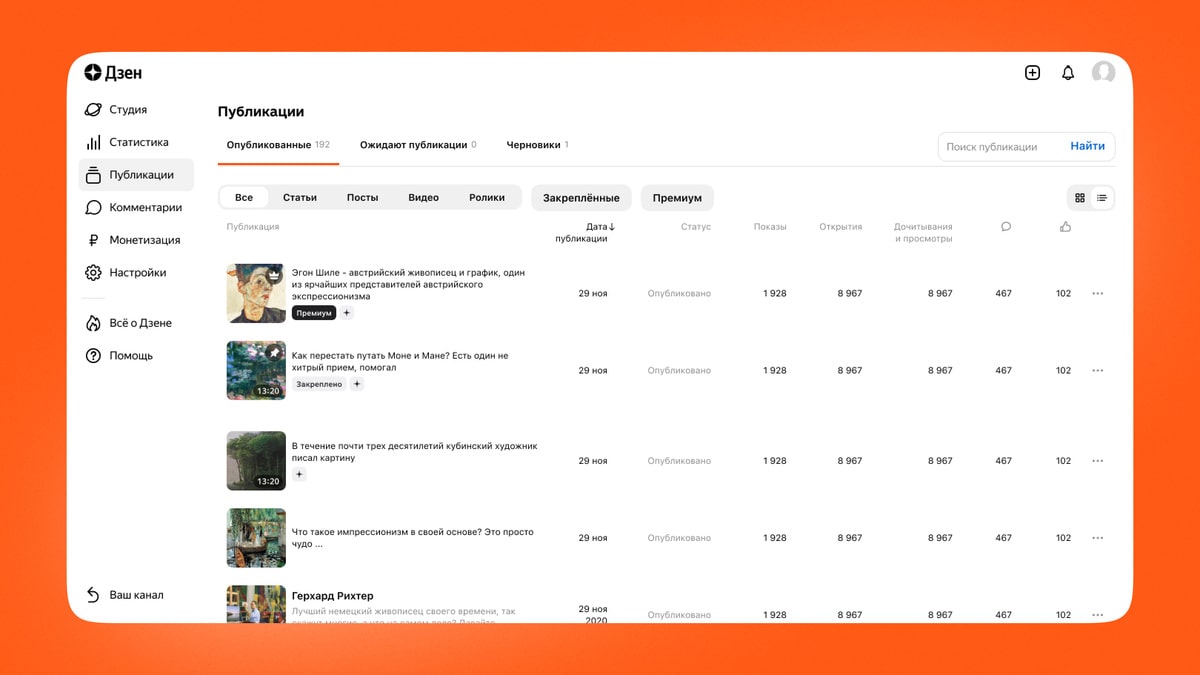Image resolution: width=1200 pixels, height=675 pixels.
Task: Open more options for Моне и Мане publication
Action: coord(1097,370)
